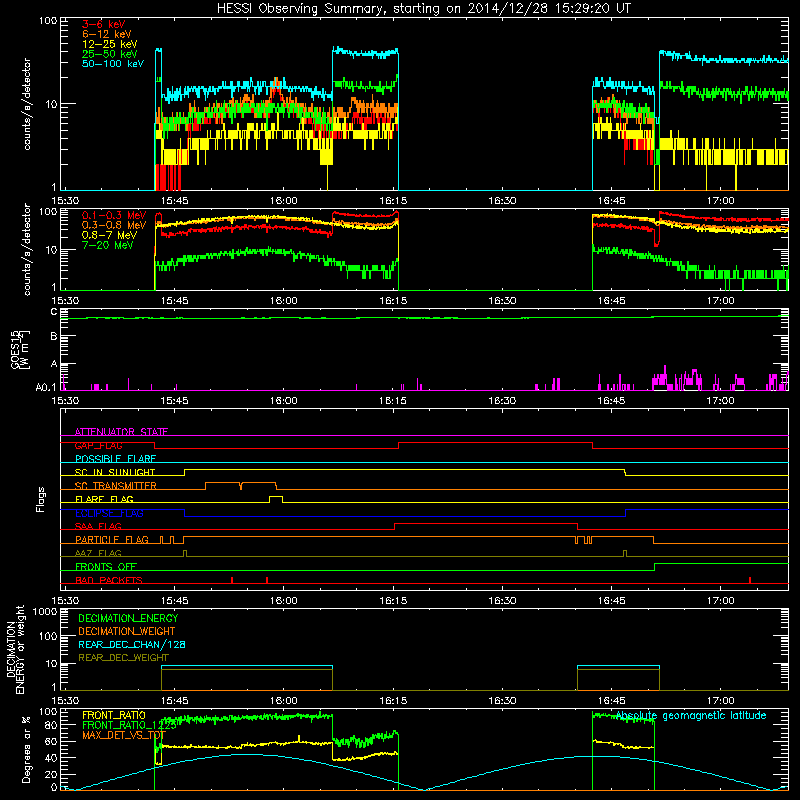The image size is (800, 800).
Task: Click the FLARE_FLAG raised pulse near 16:00
Action: pyautogui.click(x=276, y=498)
